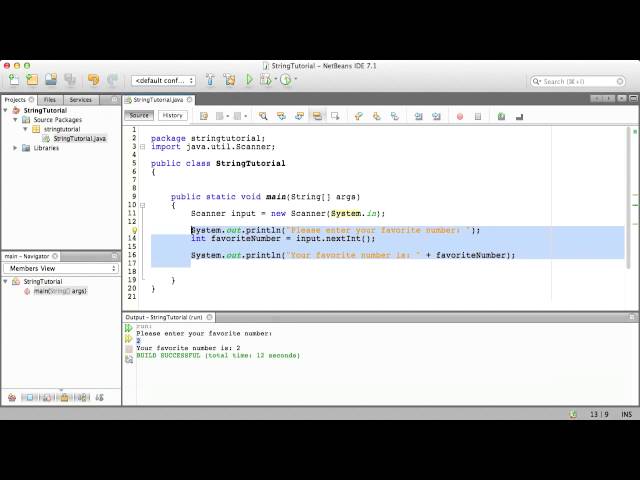Viewport: 640px width, 480px height.
Task: Toggle Rectangular Selection in editor toolbar
Action: (x=335, y=116)
